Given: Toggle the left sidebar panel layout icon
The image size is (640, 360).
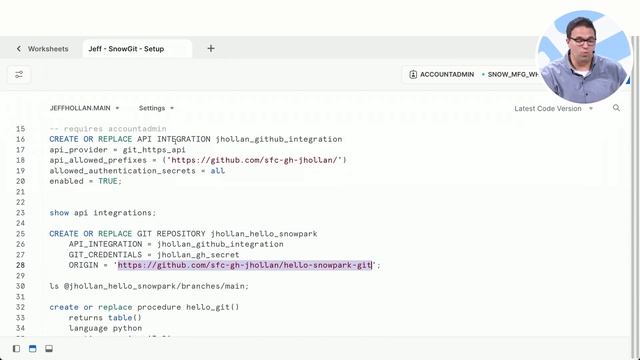Looking at the screenshot, I should pos(16,349).
